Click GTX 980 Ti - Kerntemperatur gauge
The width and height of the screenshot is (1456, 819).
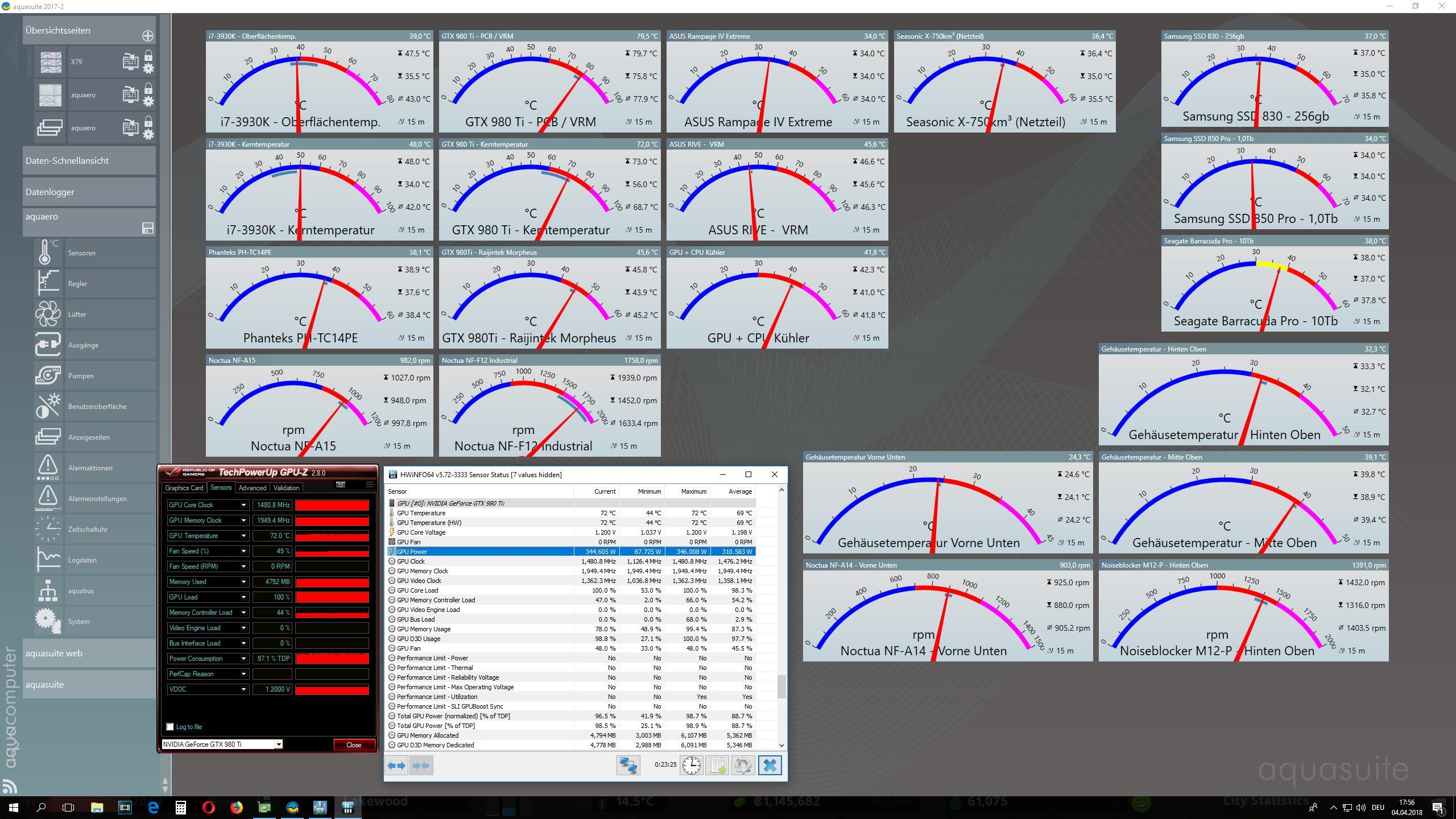coord(550,189)
